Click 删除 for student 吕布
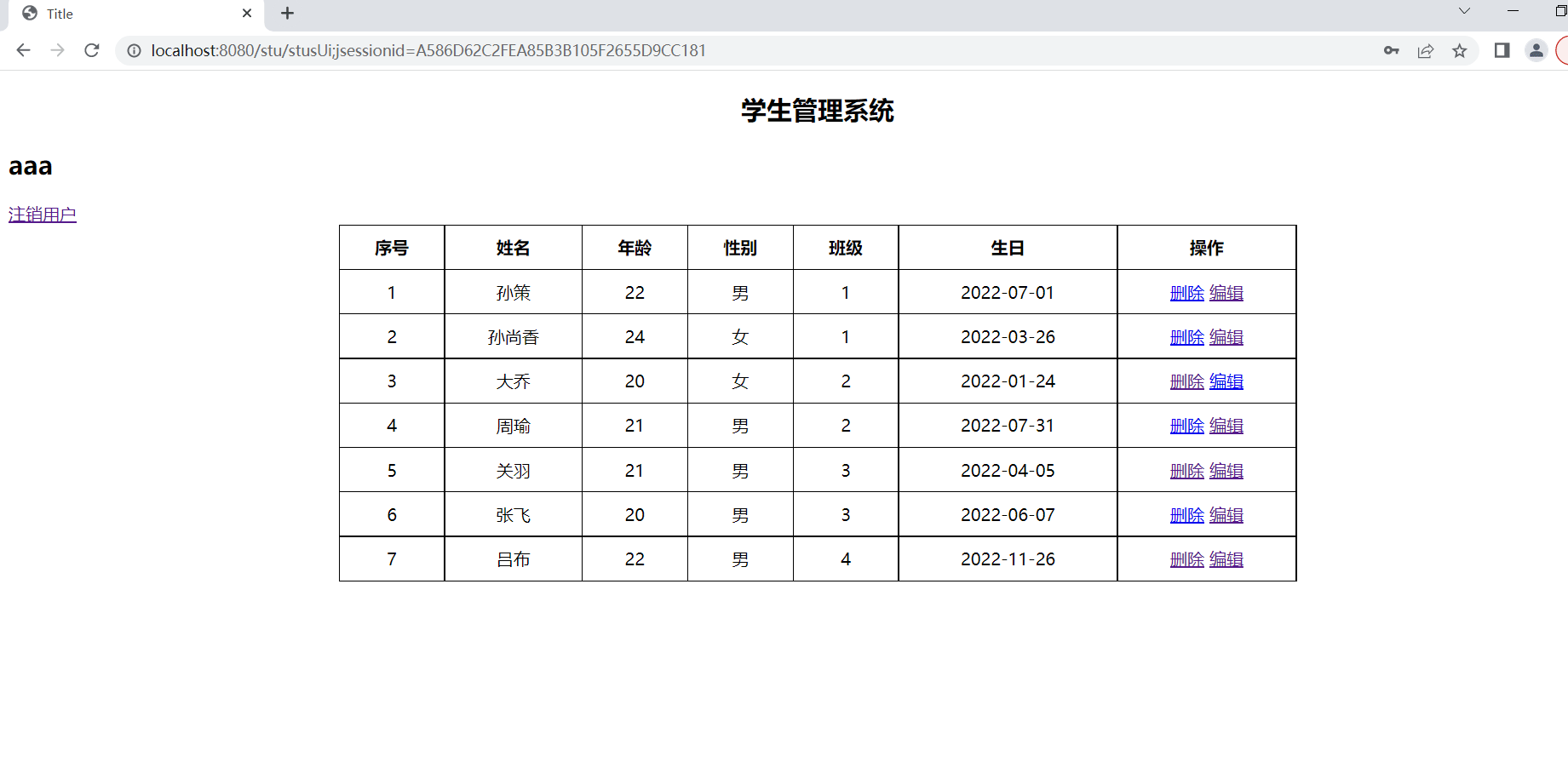This screenshot has width=1568, height=779. (x=1186, y=559)
